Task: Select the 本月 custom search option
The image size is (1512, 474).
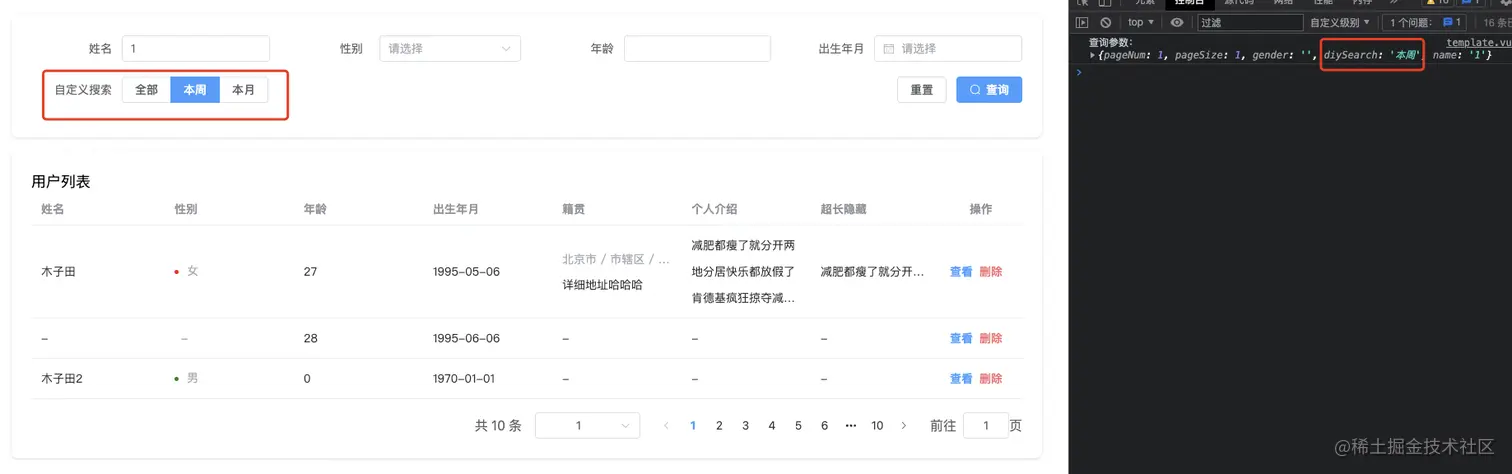Action: point(243,90)
